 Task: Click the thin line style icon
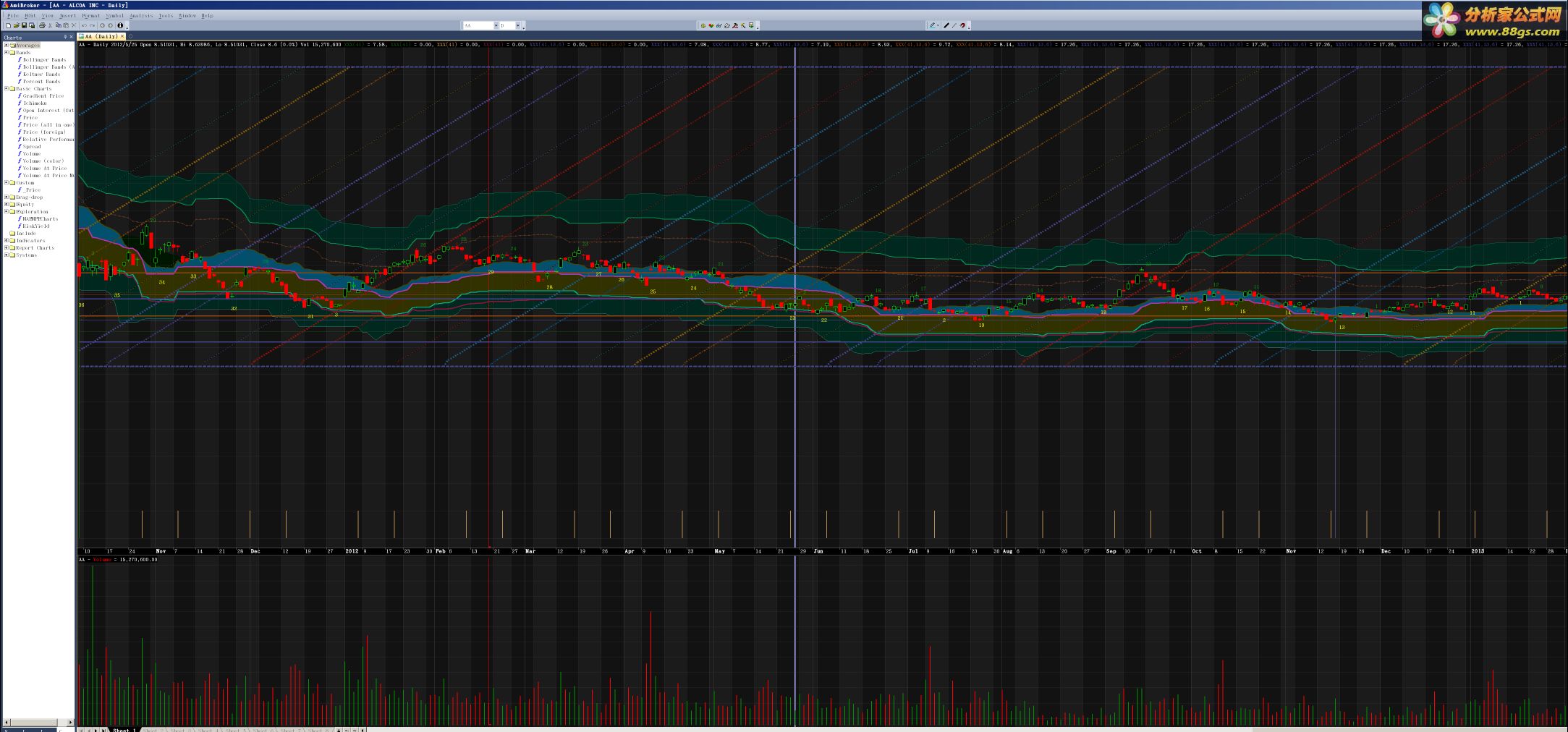pos(954,25)
